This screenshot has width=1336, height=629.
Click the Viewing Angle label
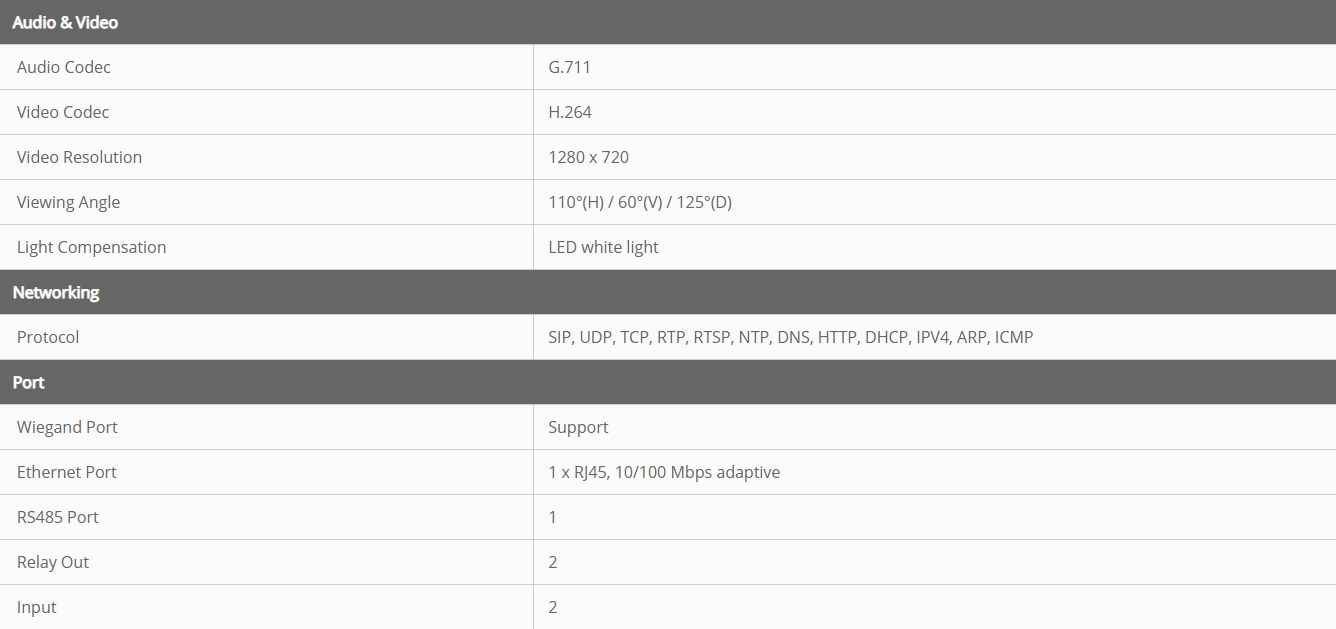click(x=68, y=202)
